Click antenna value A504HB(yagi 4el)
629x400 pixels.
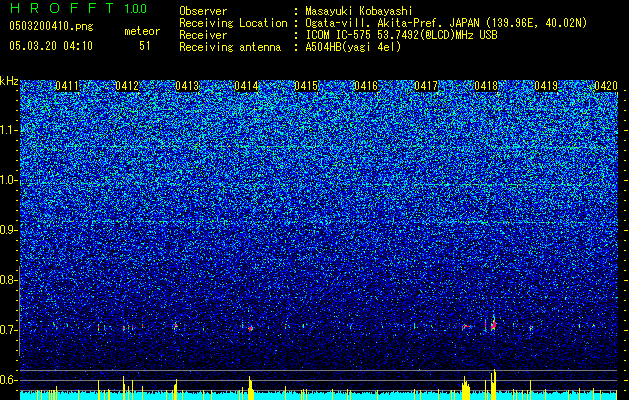click(x=353, y=47)
